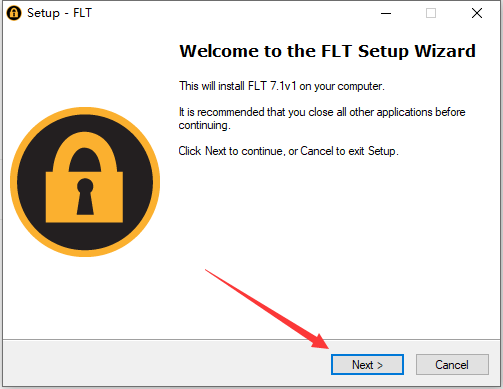Click the word "continuing." in the paragraph
The width and height of the screenshot is (503, 389).
pos(204,126)
